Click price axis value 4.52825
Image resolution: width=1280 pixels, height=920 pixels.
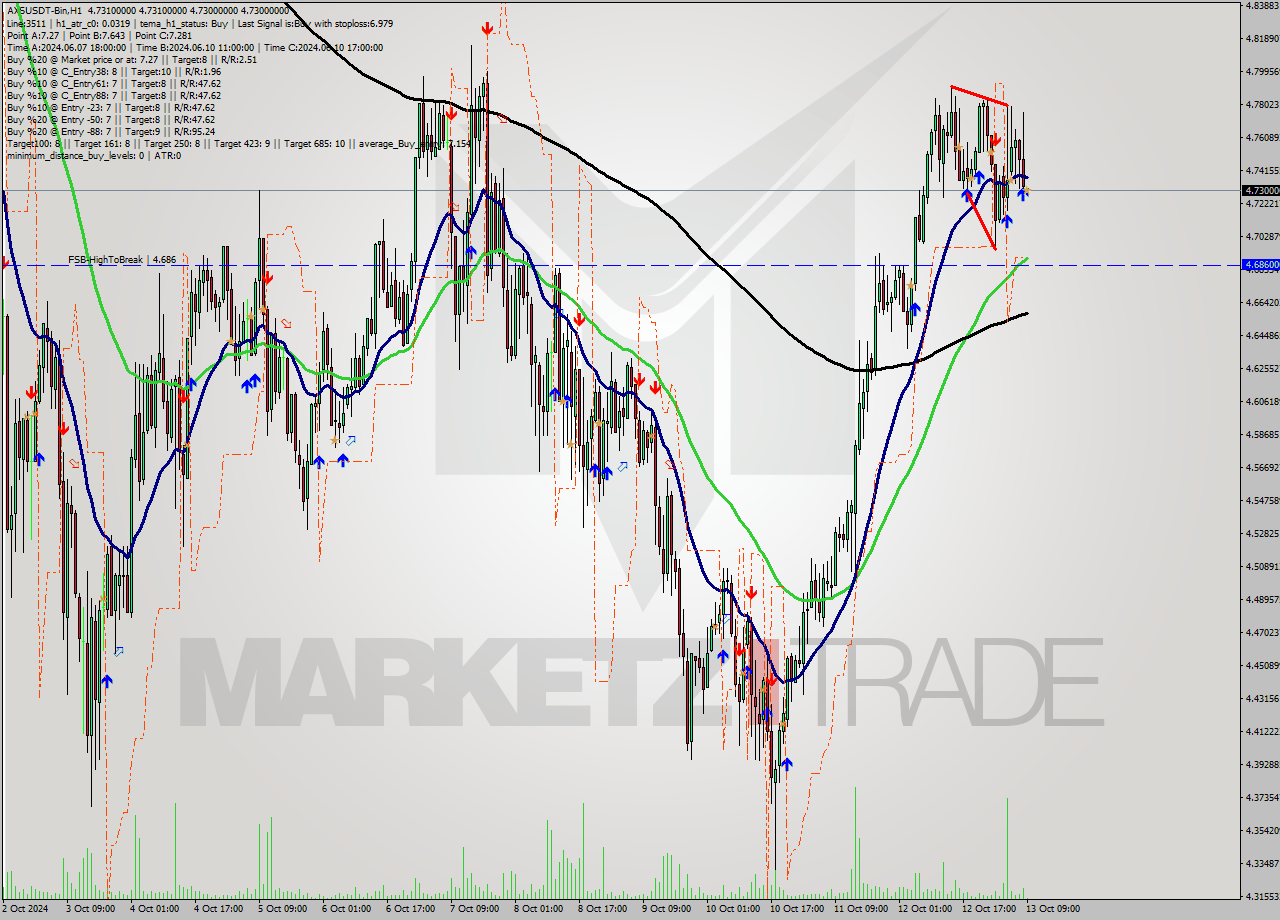[1262, 533]
